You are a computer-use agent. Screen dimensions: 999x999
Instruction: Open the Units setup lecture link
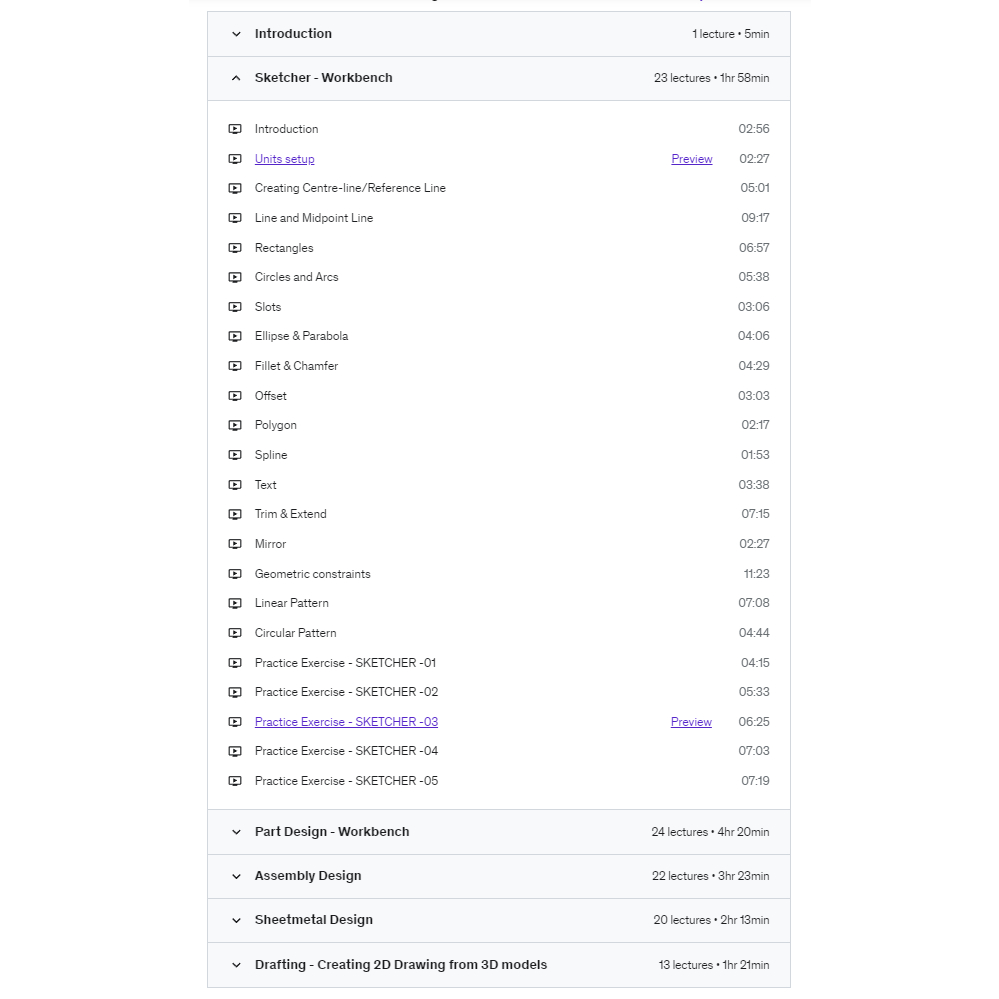(x=284, y=159)
